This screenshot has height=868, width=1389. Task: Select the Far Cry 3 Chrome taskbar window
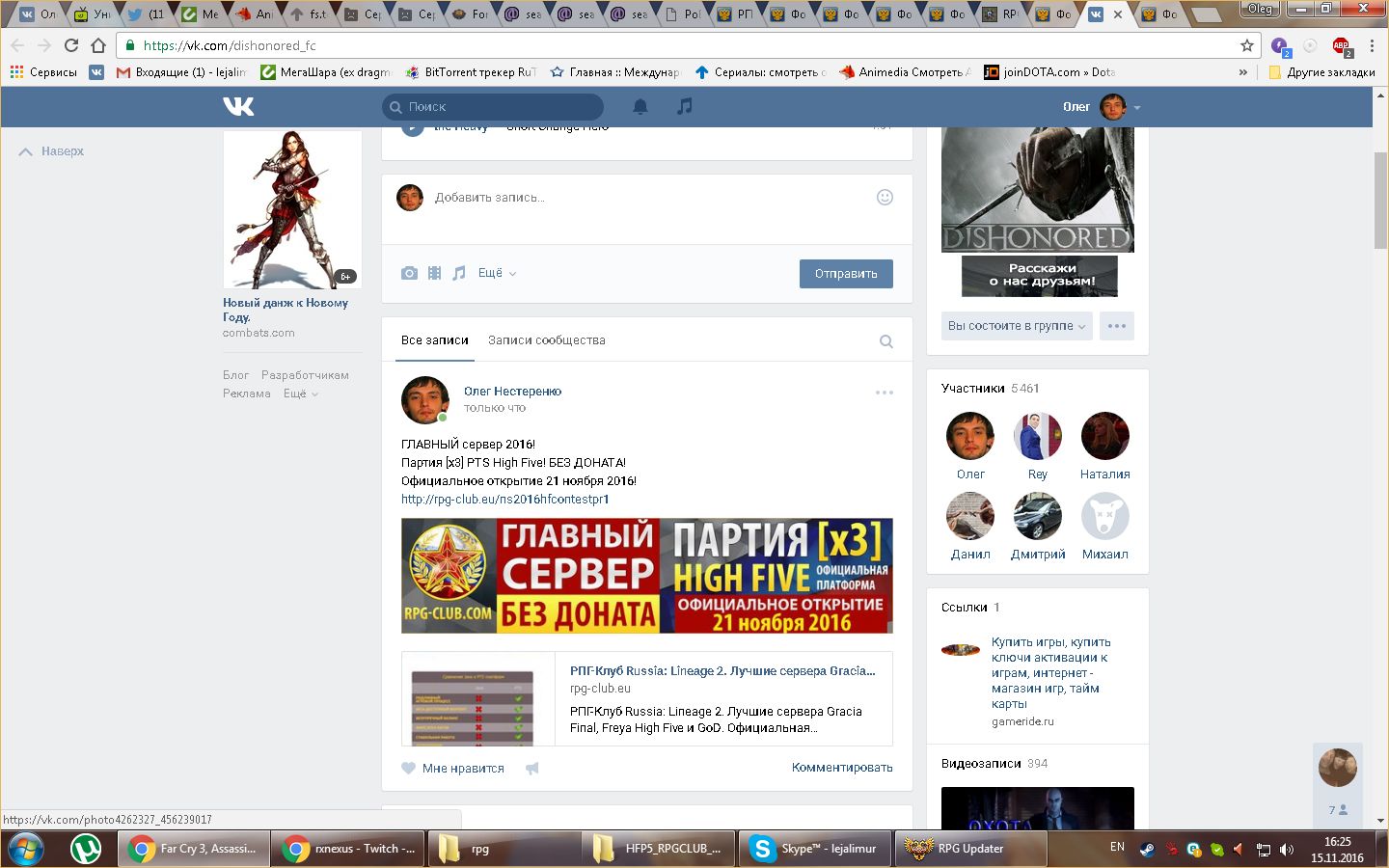(193, 849)
